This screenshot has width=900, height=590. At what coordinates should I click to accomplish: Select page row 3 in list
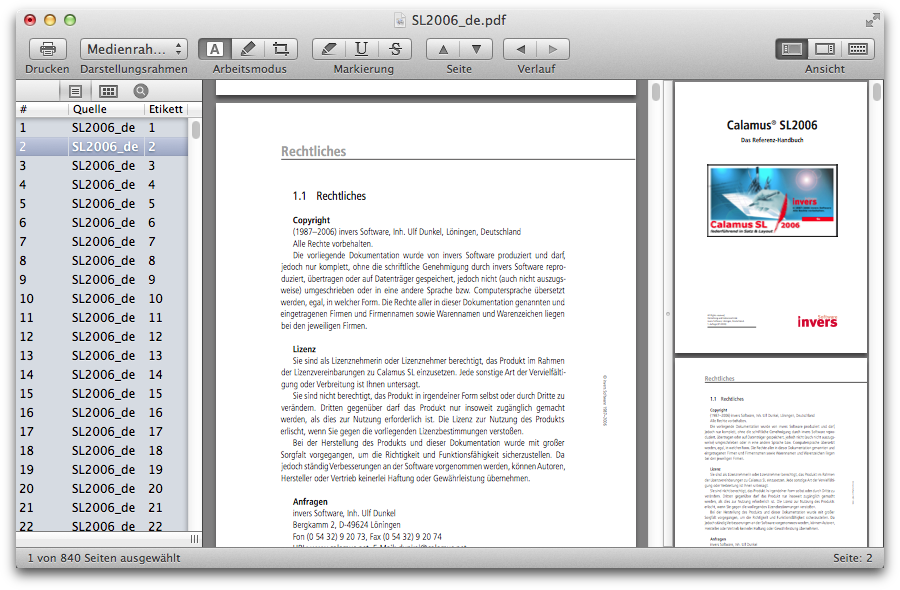102,165
